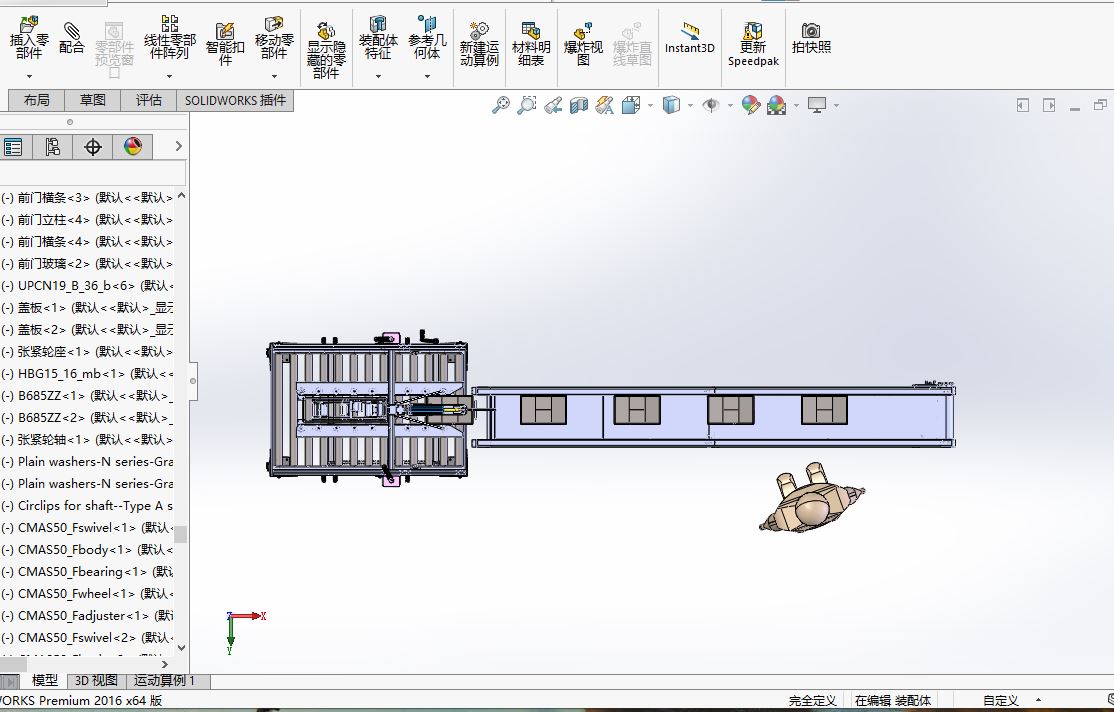The image size is (1114, 712).
Task: Open dropdown under Linear Component Pattern
Action: pyautogui.click(x=169, y=75)
